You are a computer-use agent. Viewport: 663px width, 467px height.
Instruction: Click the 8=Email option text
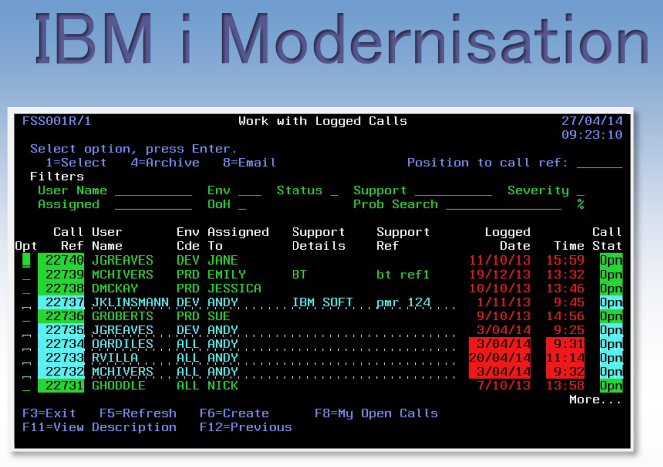249,163
